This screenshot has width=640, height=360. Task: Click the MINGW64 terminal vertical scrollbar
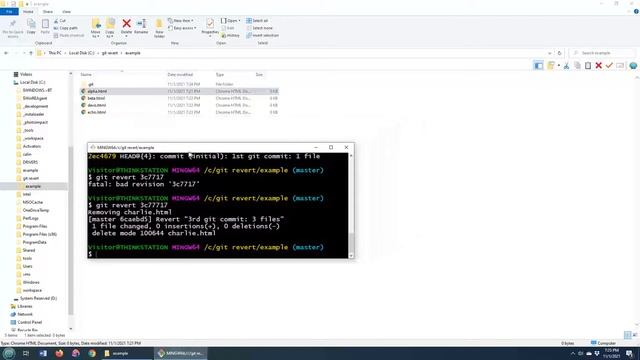coord(351,206)
